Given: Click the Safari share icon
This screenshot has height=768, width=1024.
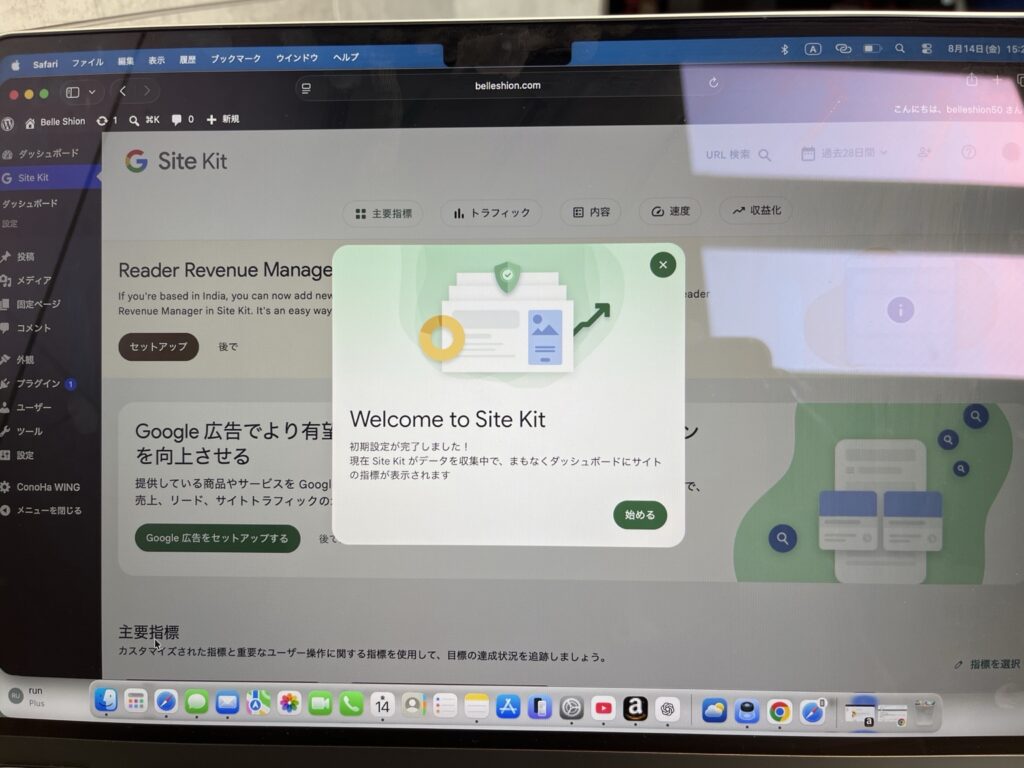Looking at the screenshot, I should point(972,80).
